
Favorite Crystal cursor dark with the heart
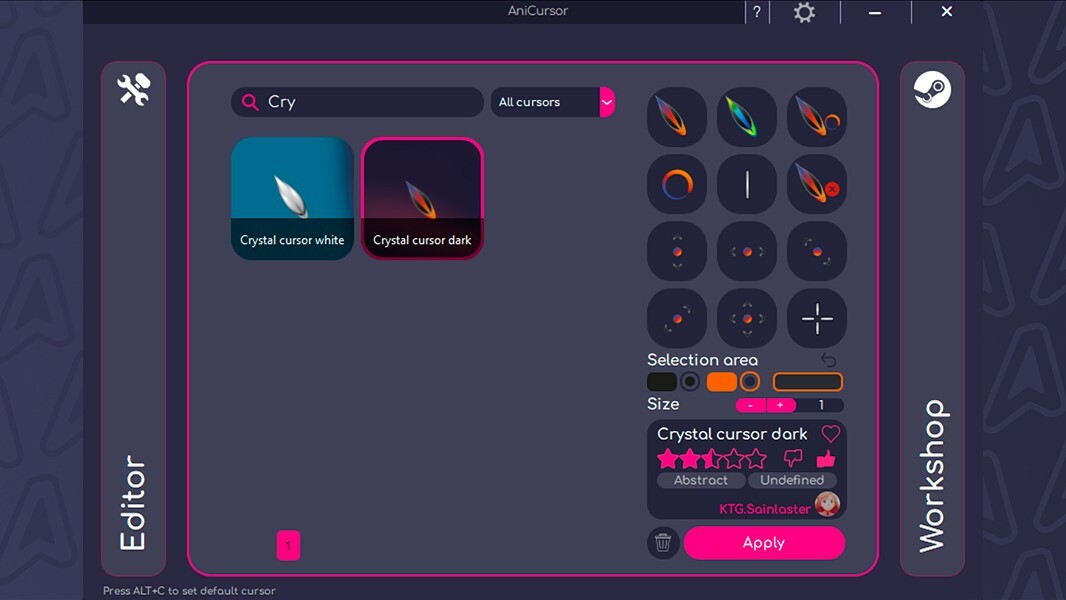pos(830,434)
